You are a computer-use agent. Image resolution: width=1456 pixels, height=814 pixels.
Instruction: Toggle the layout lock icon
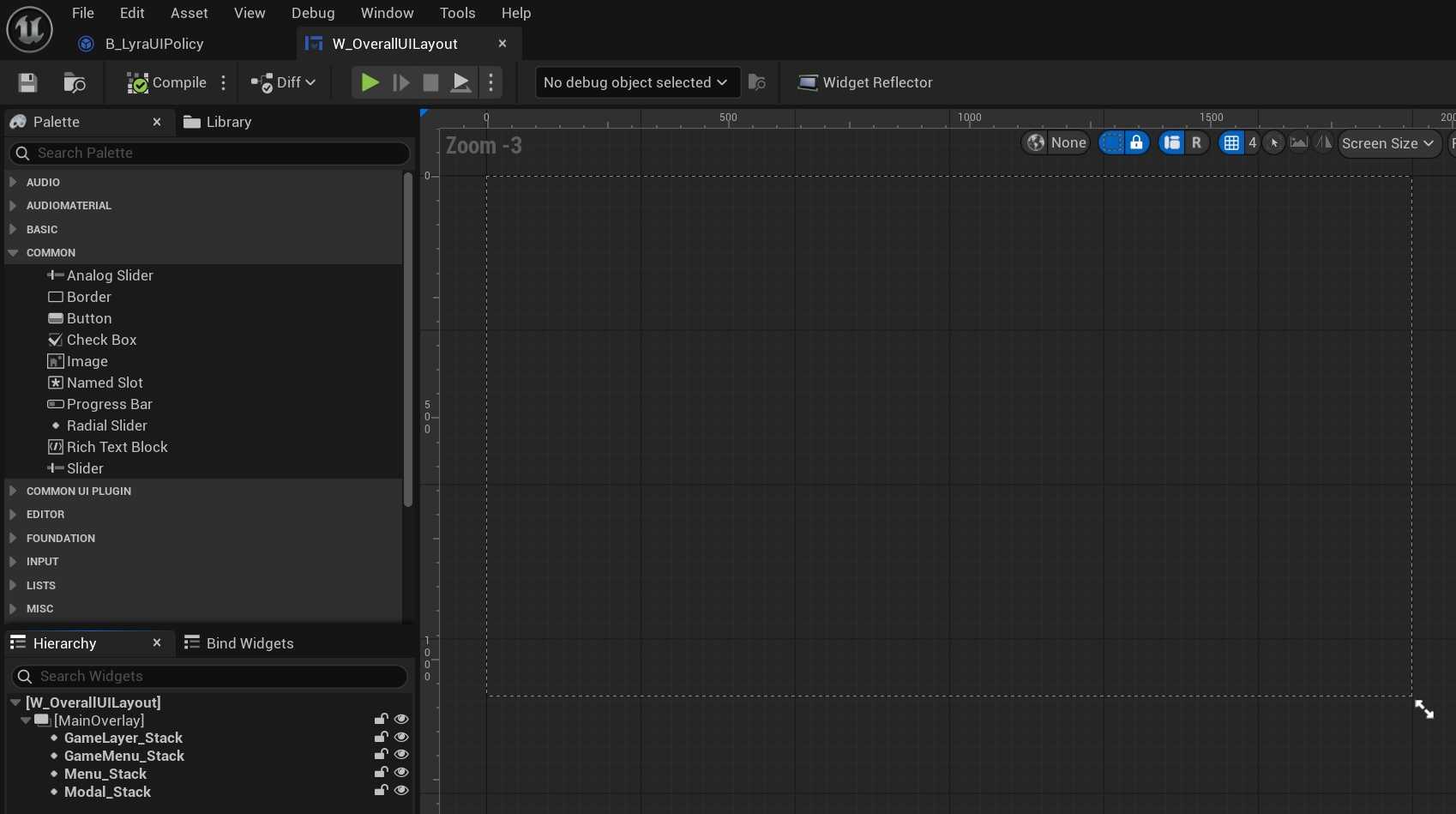click(1136, 143)
